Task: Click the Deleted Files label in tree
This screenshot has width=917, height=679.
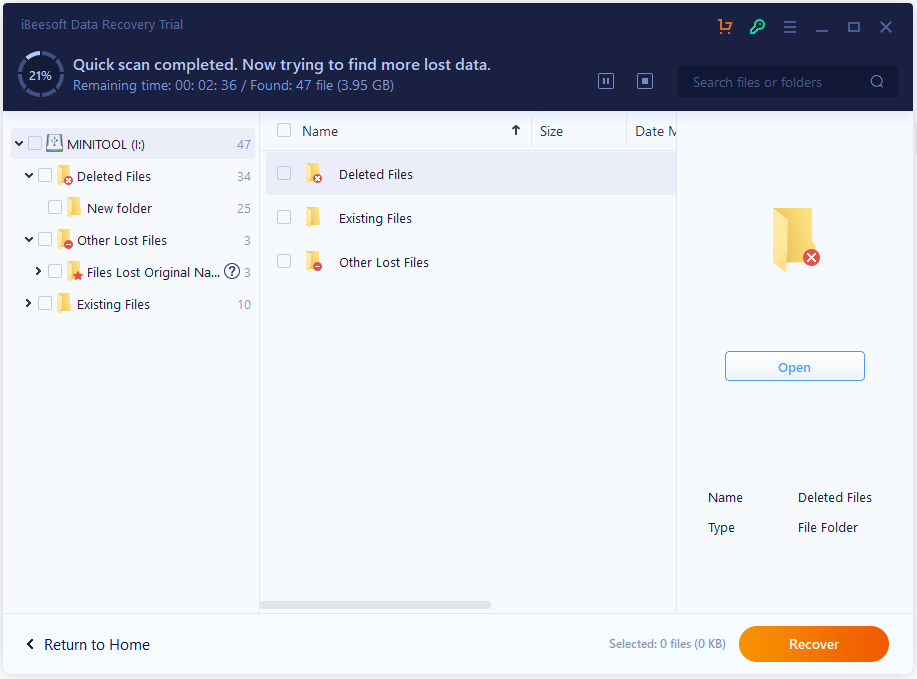Action: coord(114,177)
